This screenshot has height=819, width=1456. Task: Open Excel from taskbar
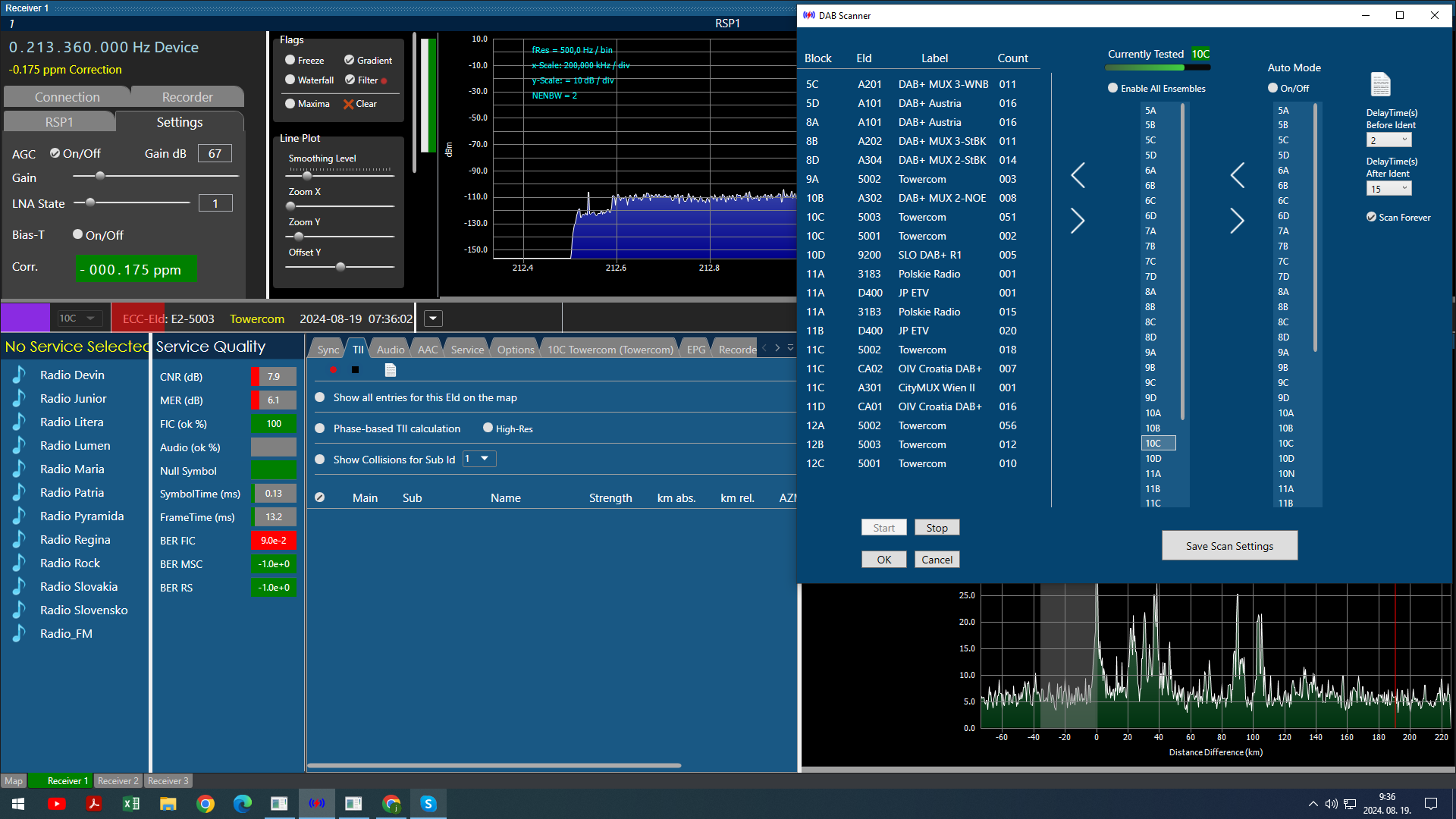point(131,804)
